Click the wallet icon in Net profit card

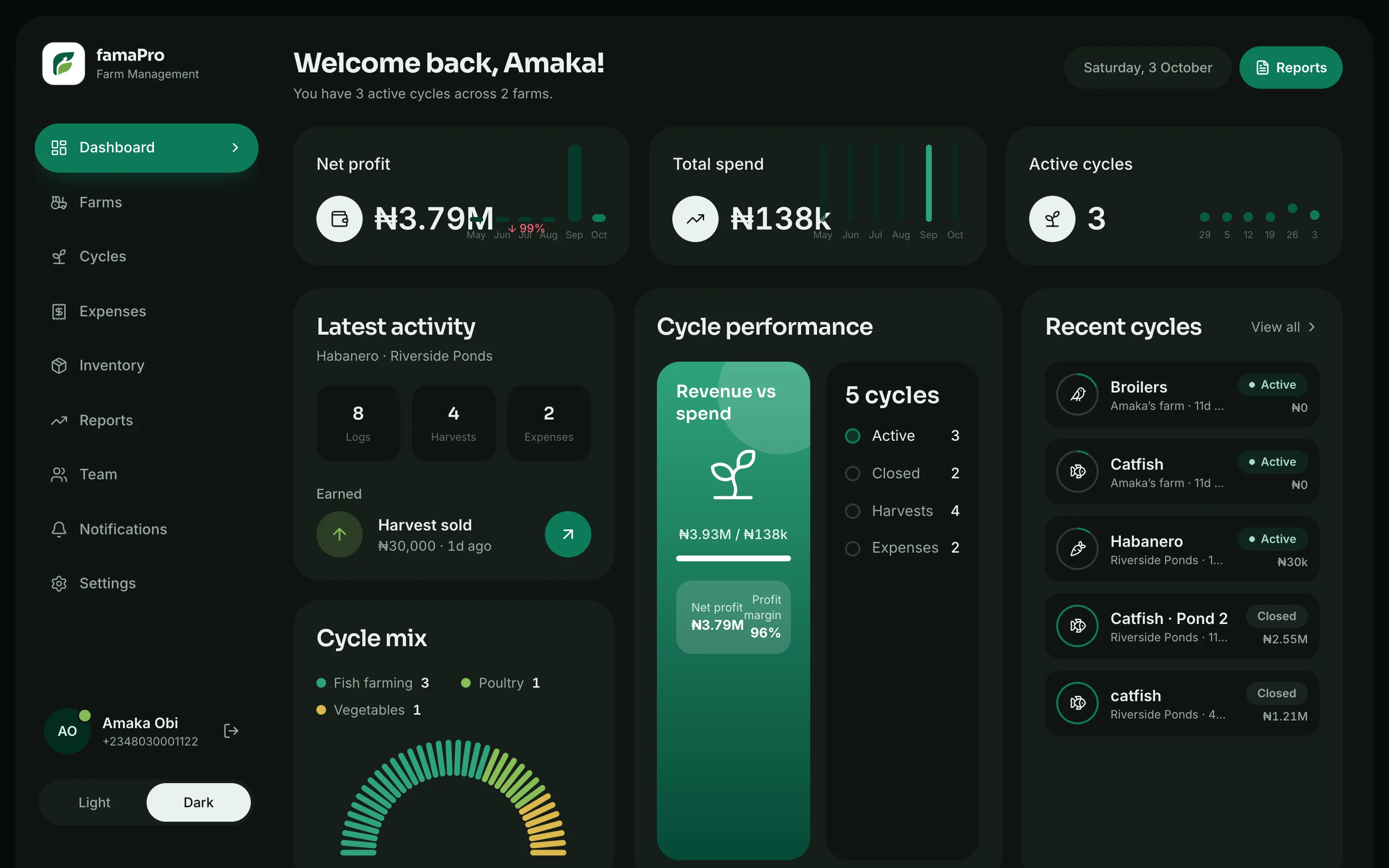(x=339, y=219)
